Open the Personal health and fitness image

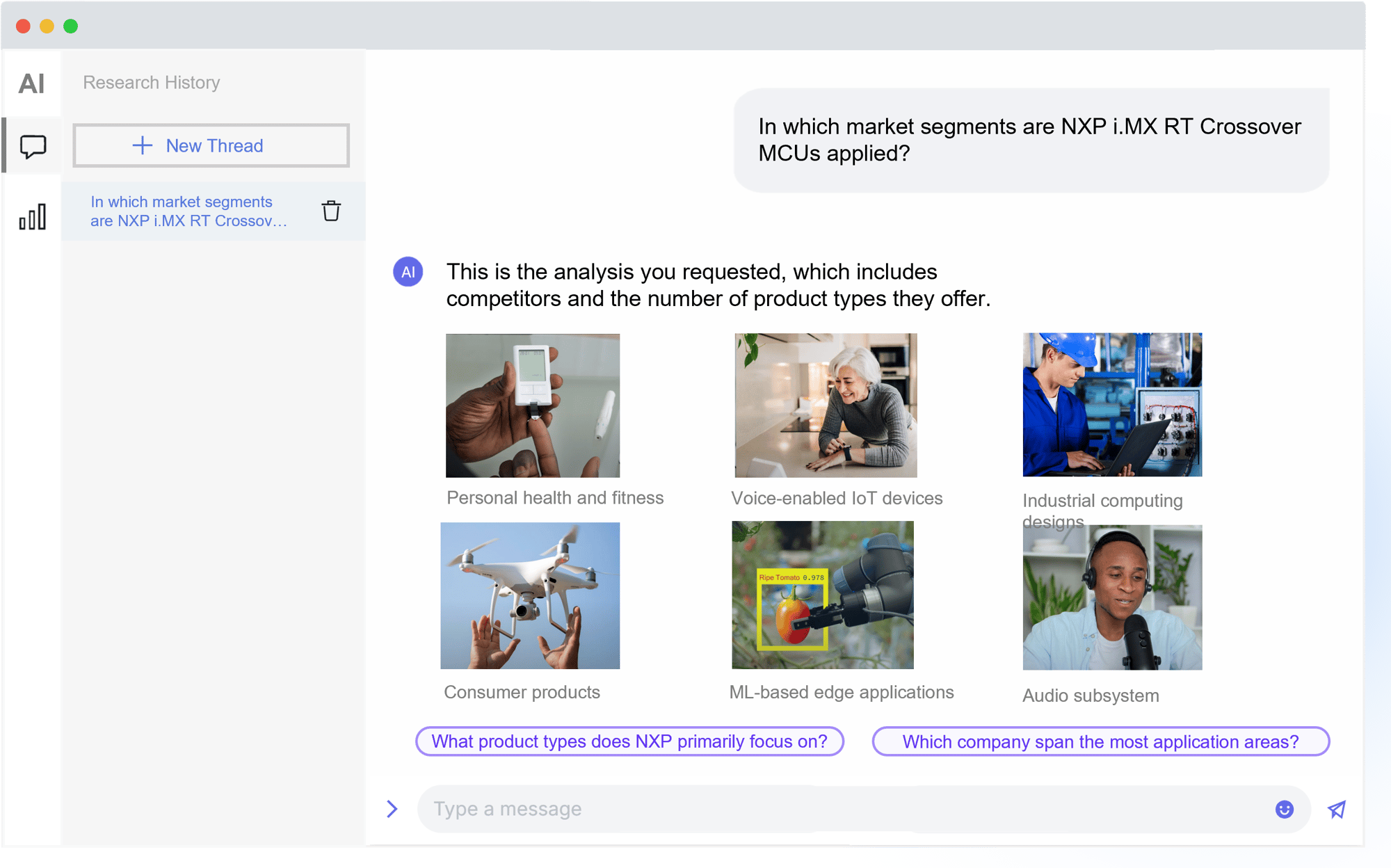pyautogui.click(x=533, y=405)
